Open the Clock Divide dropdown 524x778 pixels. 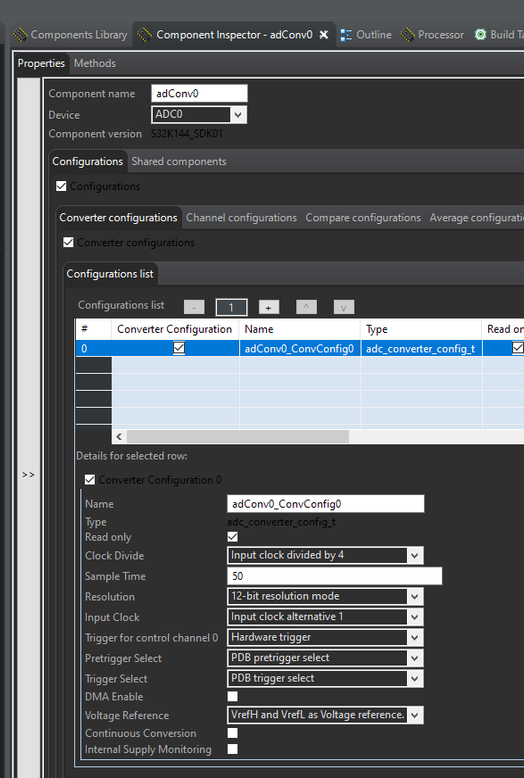[325, 555]
